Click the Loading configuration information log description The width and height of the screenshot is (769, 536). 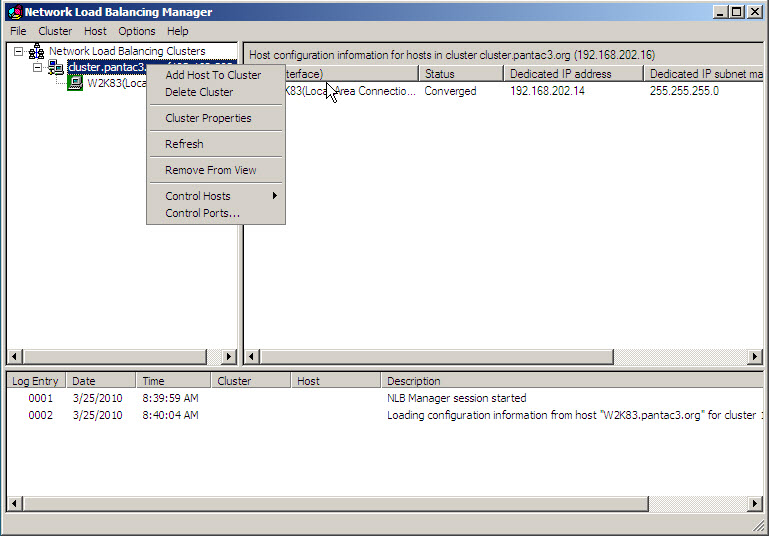click(x=575, y=415)
